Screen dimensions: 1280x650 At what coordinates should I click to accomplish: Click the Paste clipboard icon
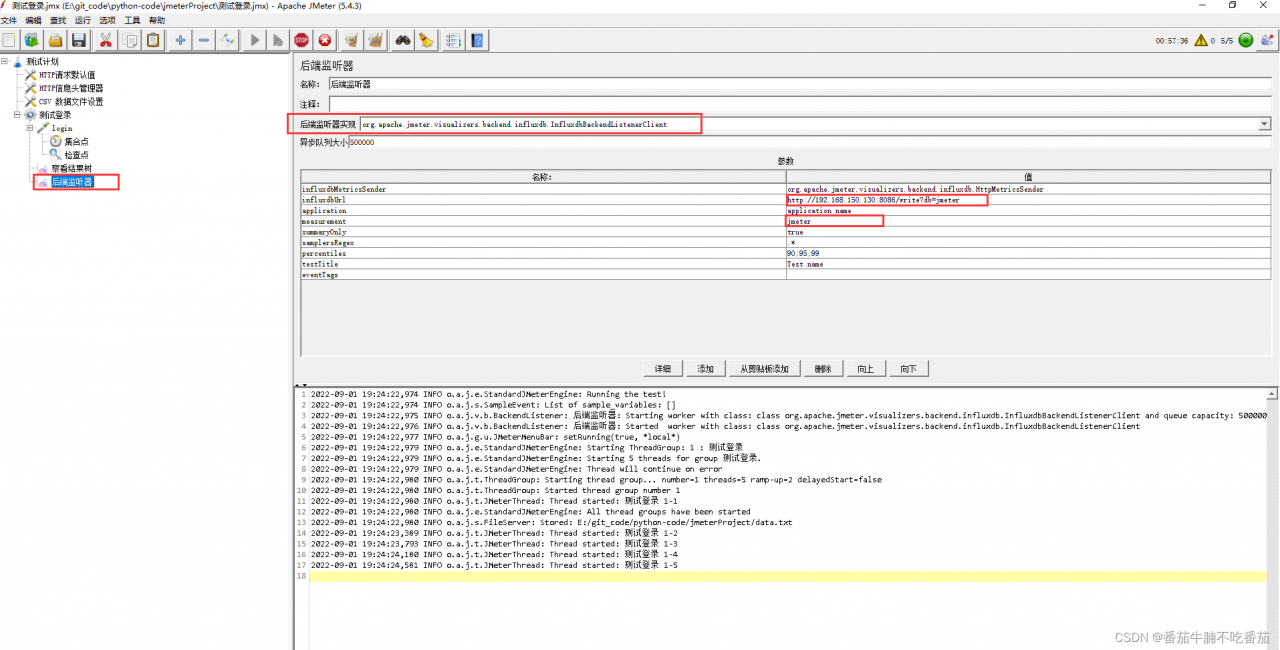(x=153, y=40)
